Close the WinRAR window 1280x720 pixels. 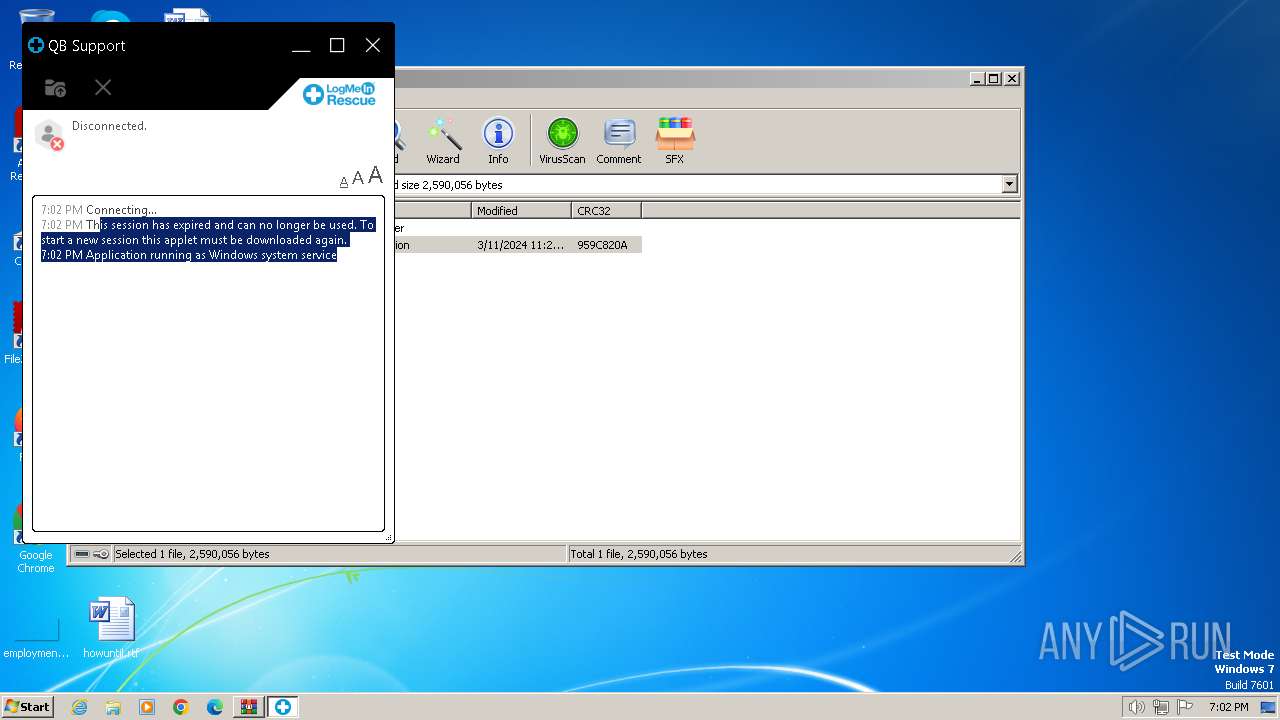coord(1012,78)
